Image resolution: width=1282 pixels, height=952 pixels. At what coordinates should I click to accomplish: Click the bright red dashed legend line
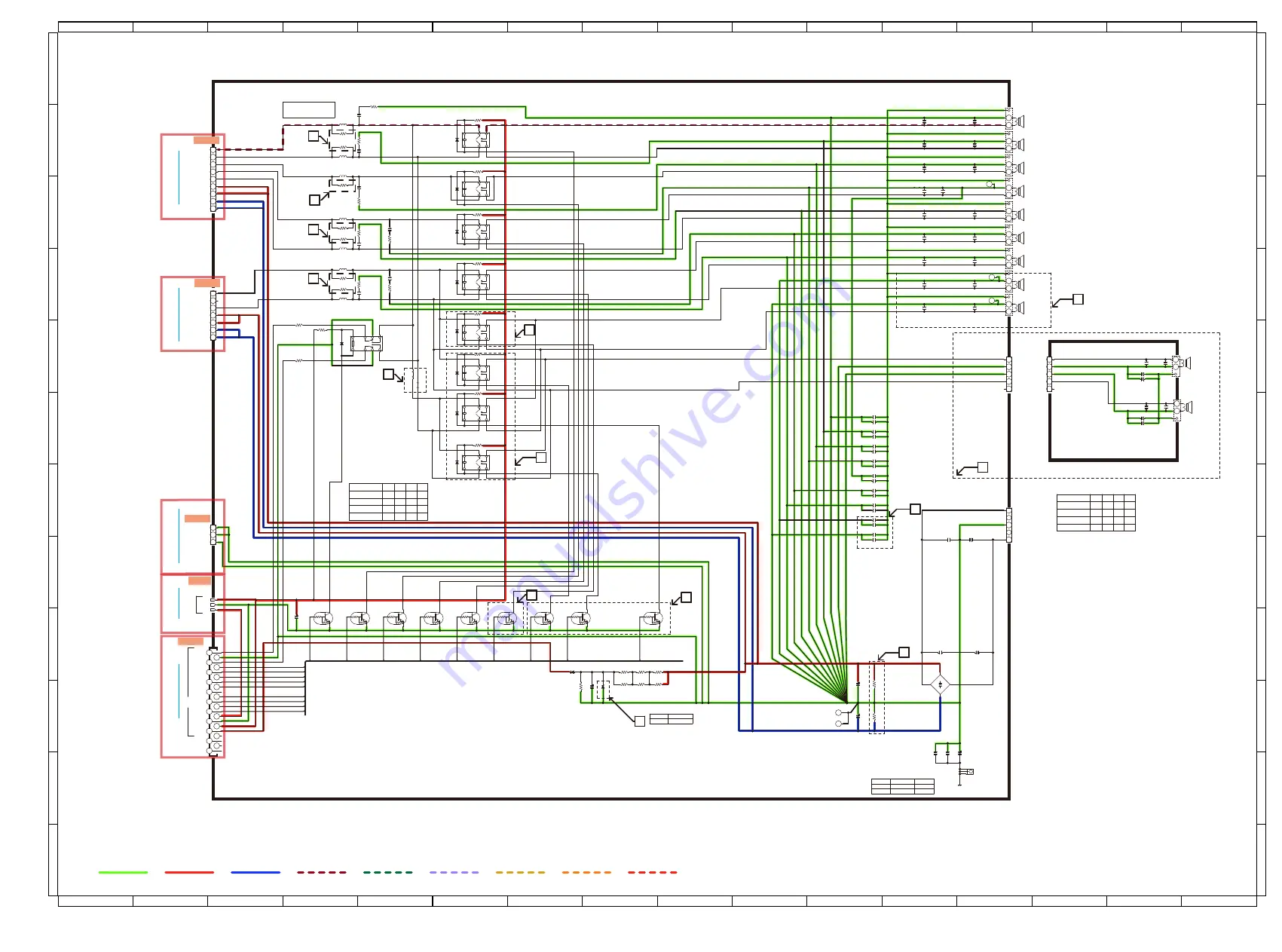[653, 872]
